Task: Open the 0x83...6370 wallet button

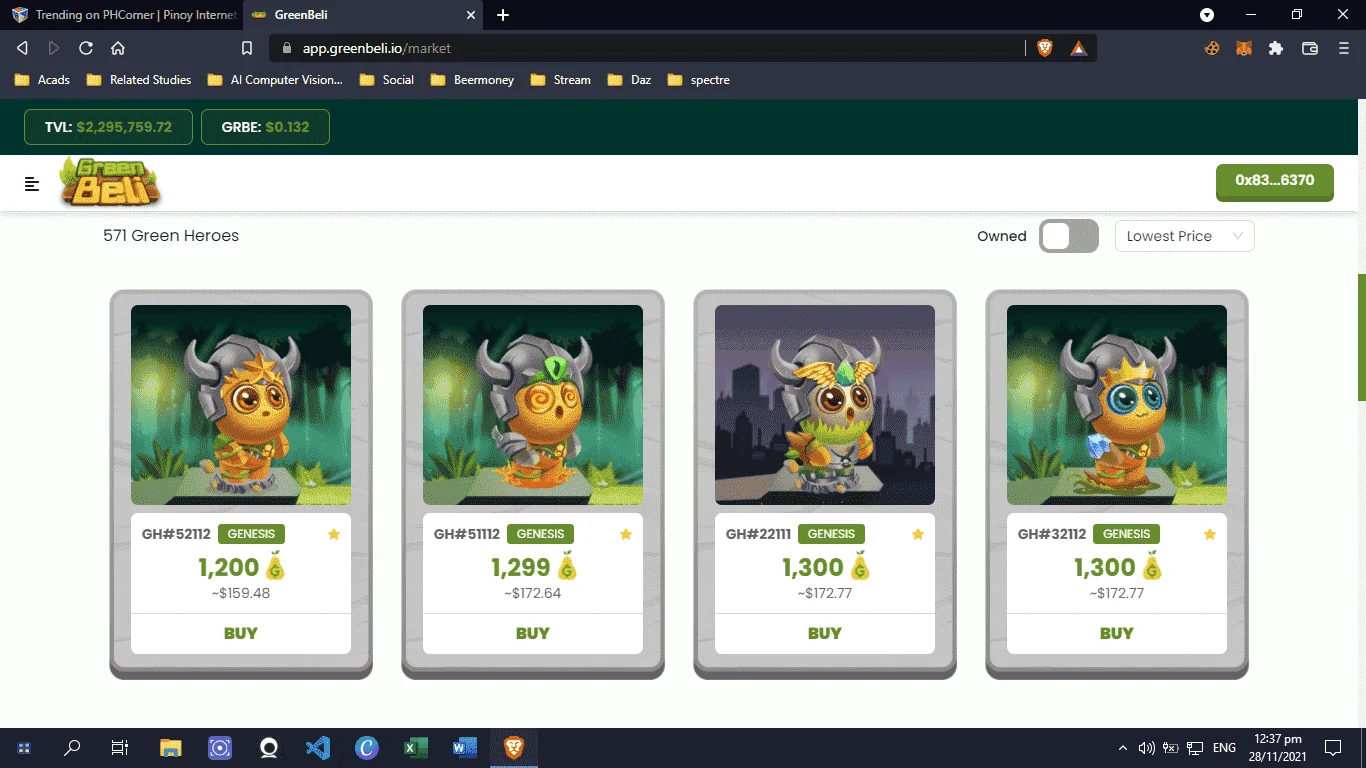Action: 1275,182
